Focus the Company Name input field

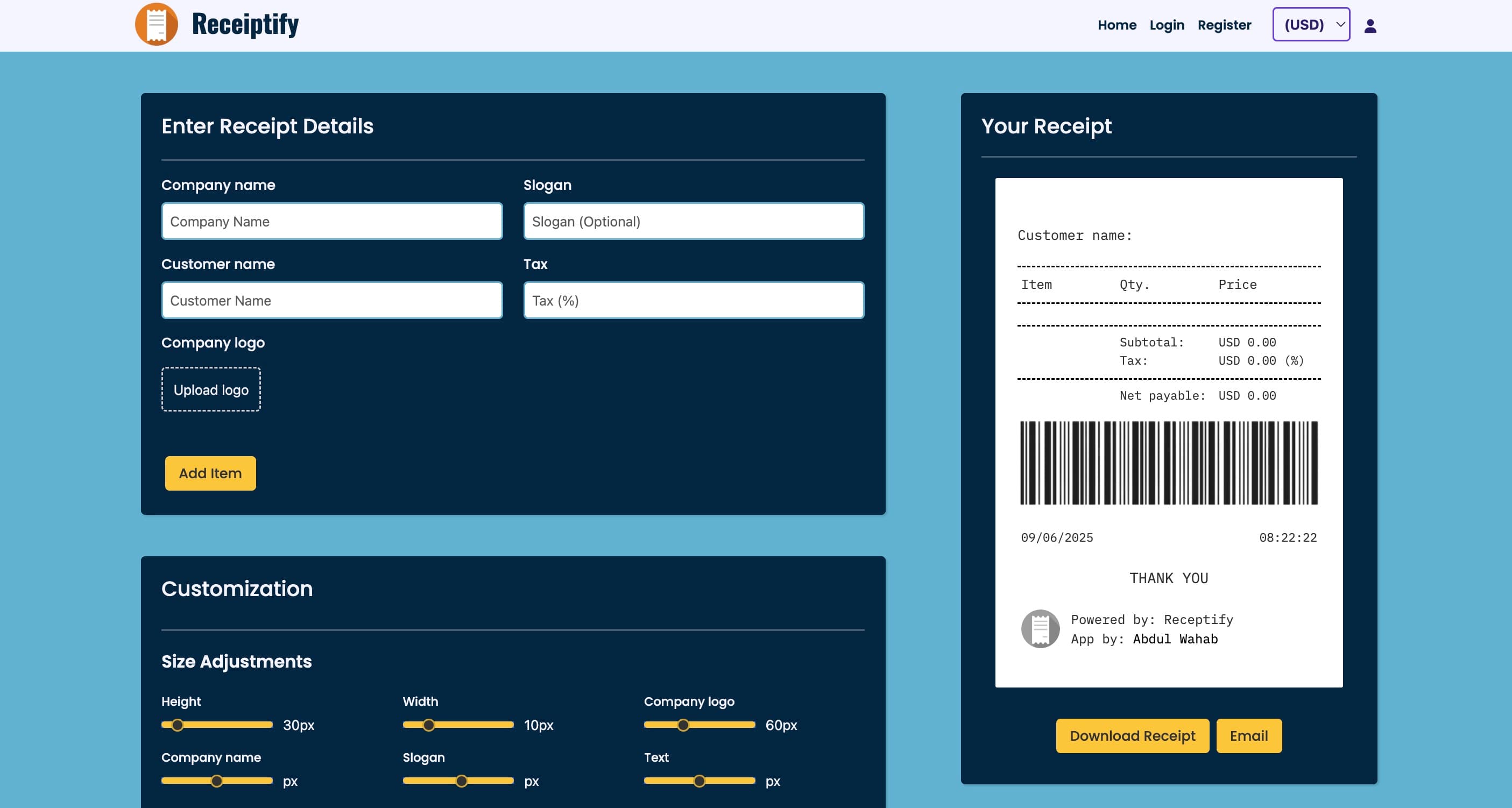coord(331,222)
